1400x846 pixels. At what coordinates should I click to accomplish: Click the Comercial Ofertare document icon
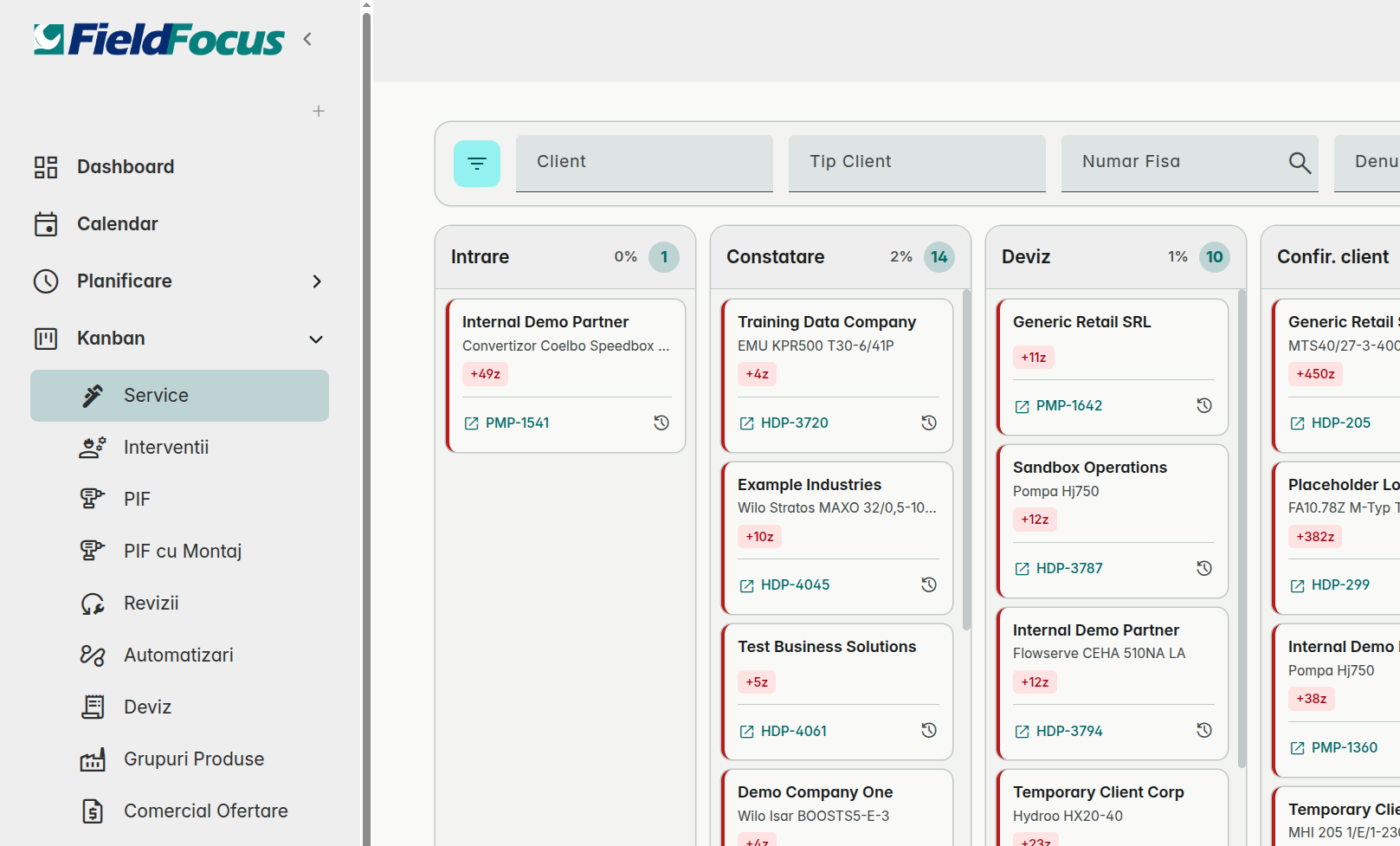93,811
